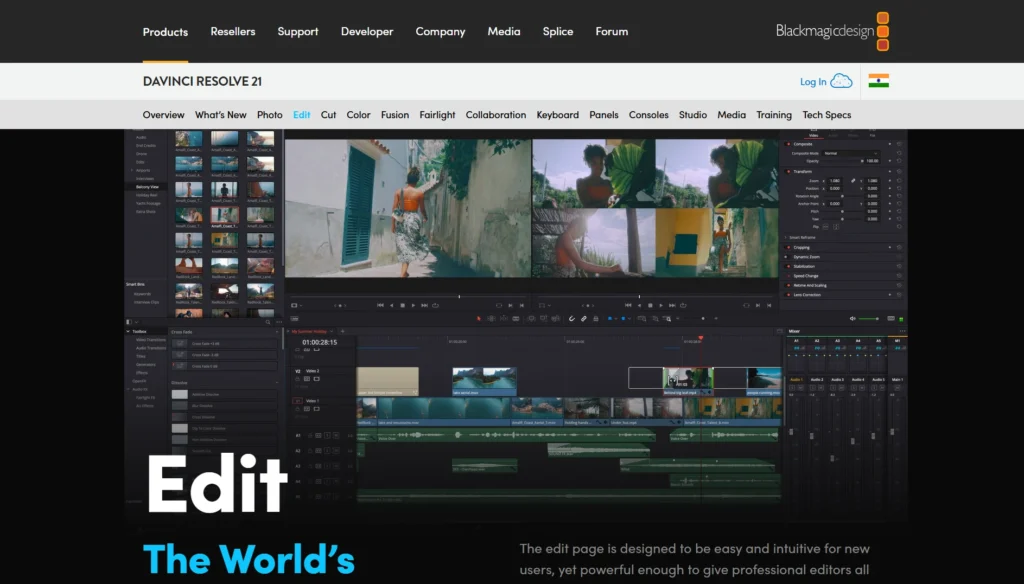Click the blue flag icon in timeline toolbar

[610, 319]
